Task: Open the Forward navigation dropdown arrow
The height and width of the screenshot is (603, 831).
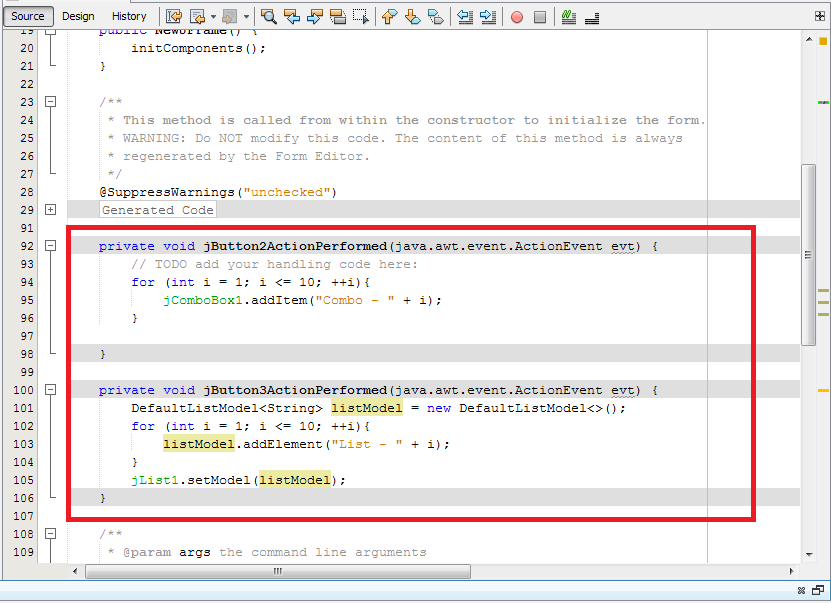Action: coord(245,17)
